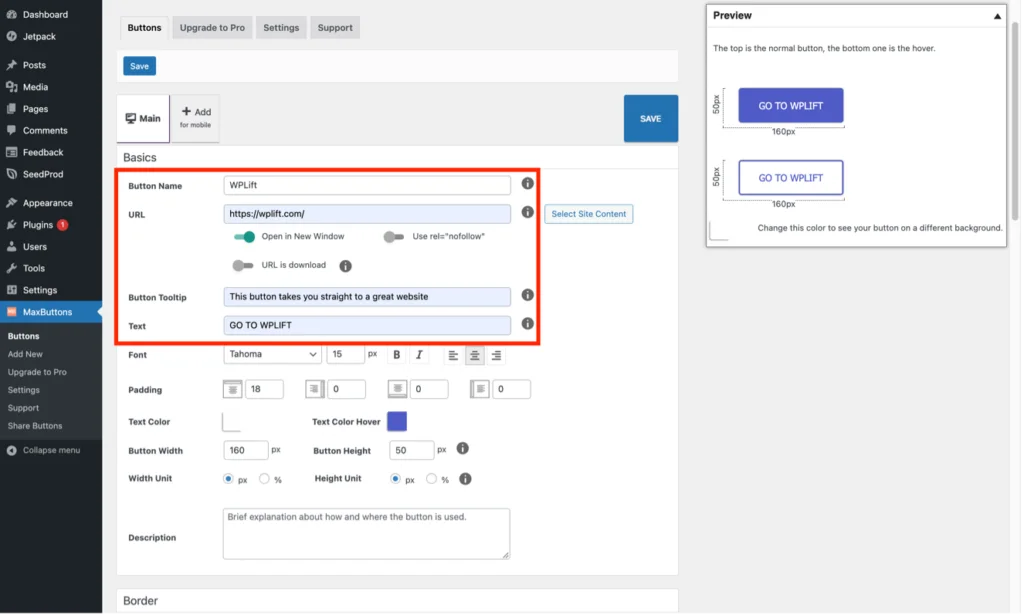Click the Italic font icon

(x=419, y=355)
